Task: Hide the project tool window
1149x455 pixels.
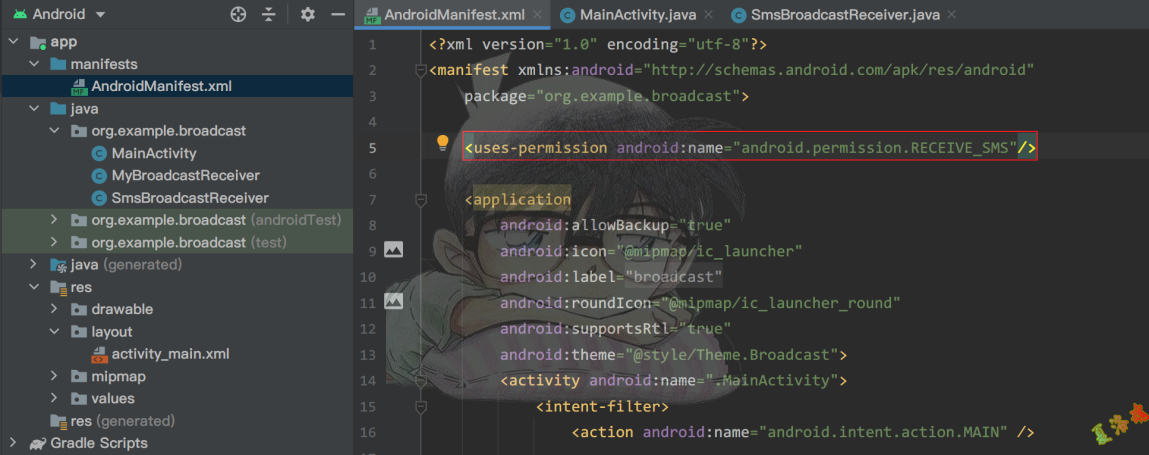Action: [338, 15]
